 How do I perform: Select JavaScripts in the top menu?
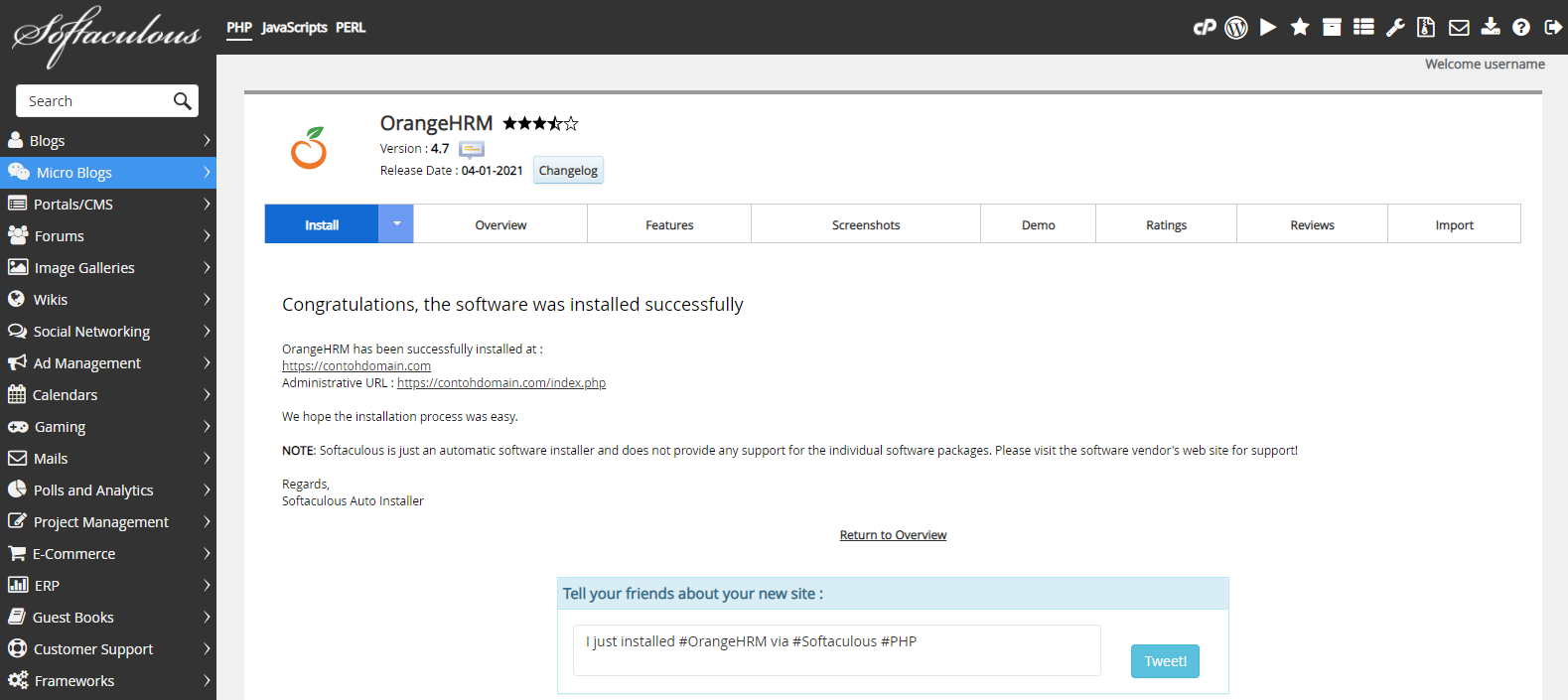(x=294, y=28)
